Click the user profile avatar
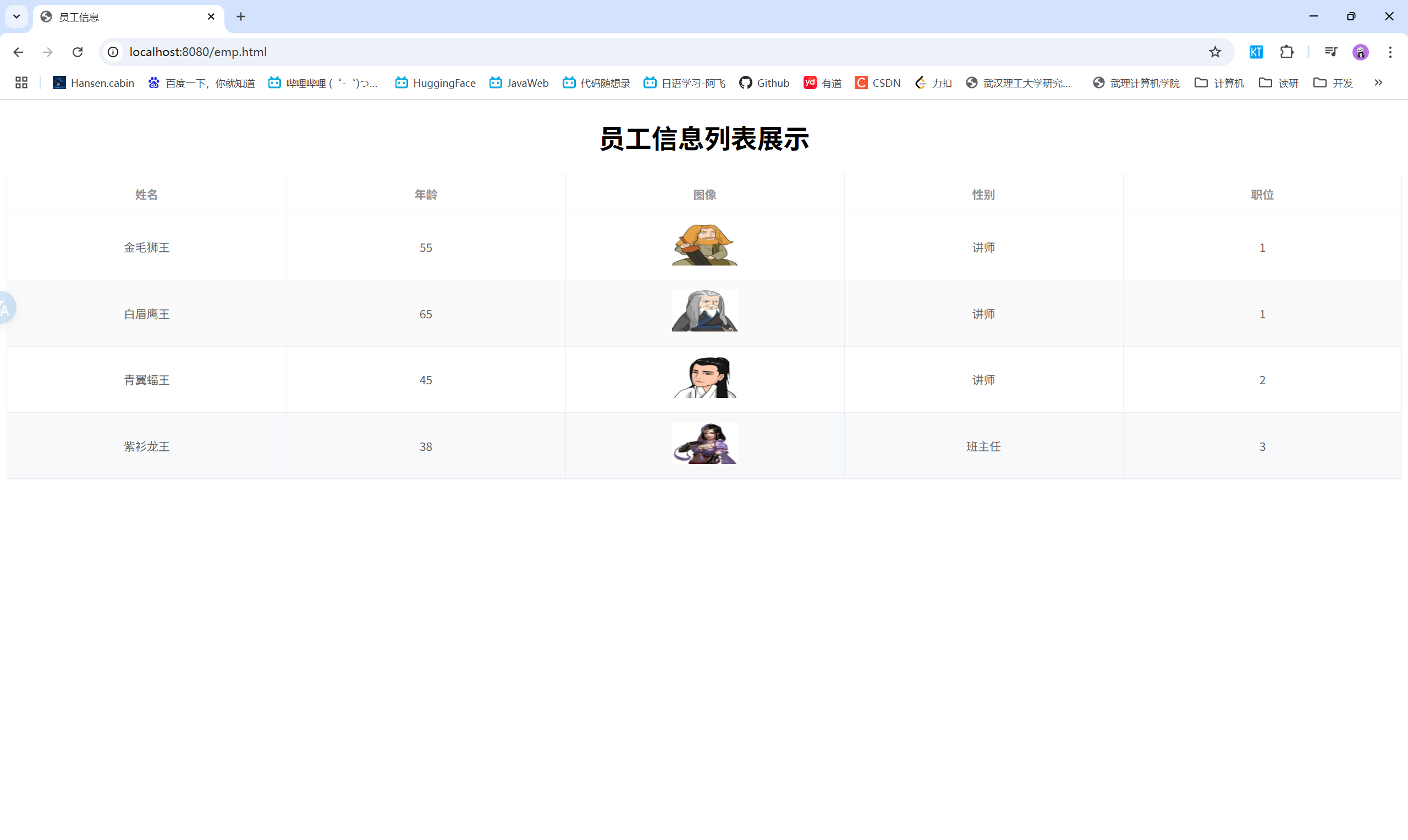Screen dimensions: 1408x840 click(x=1360, y=52)
